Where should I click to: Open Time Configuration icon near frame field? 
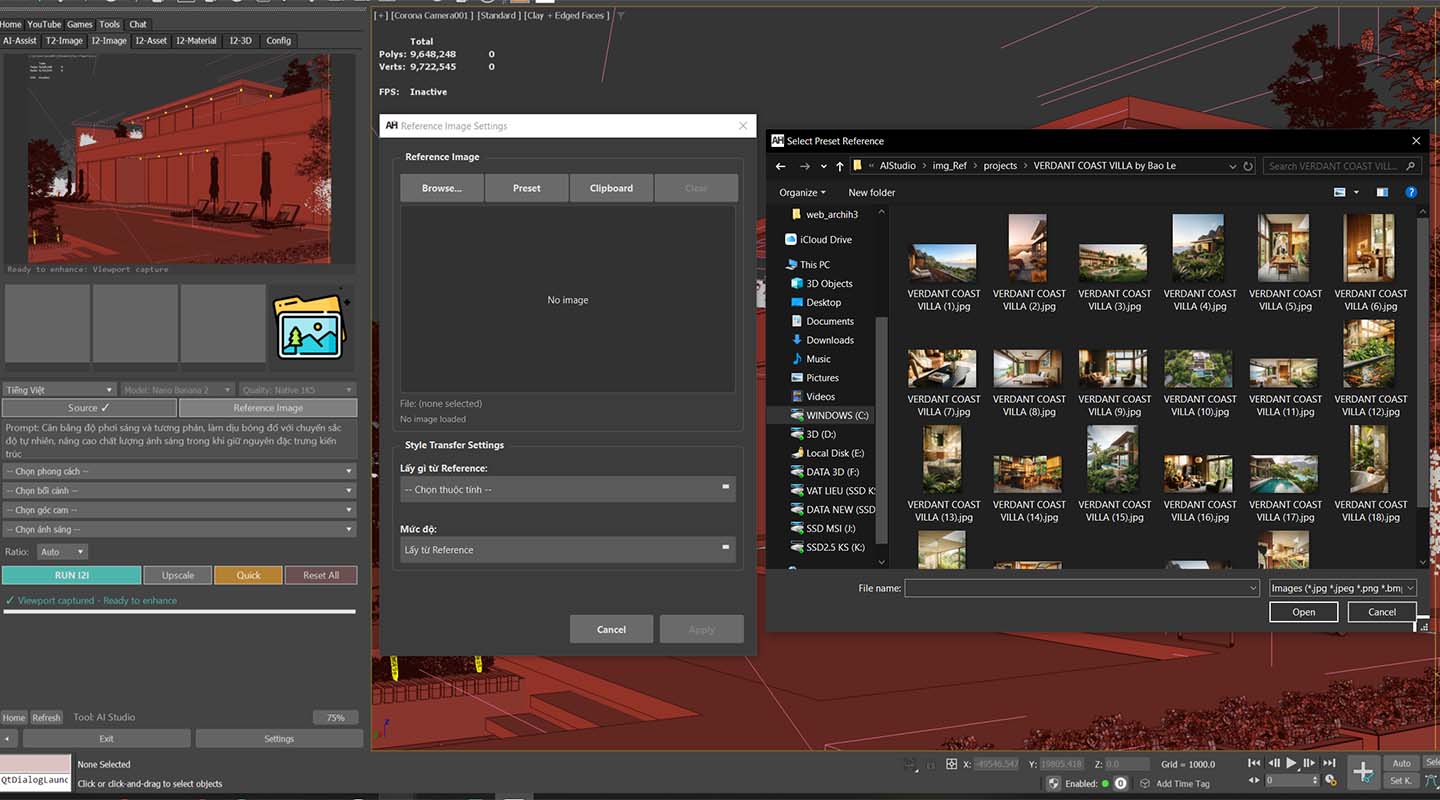pyautogui.click(x=1330, y=781)
